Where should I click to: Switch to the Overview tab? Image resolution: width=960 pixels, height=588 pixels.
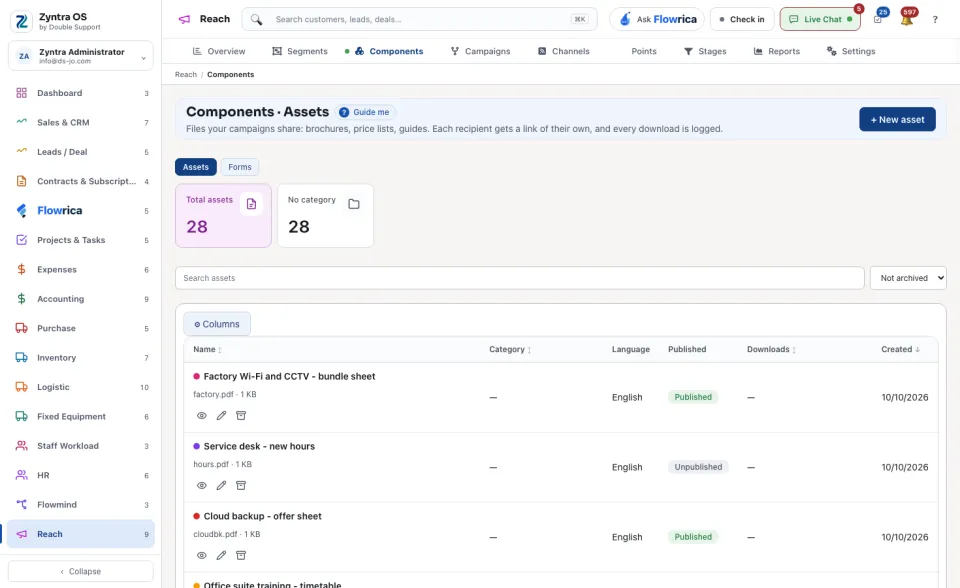click(219, 51)
